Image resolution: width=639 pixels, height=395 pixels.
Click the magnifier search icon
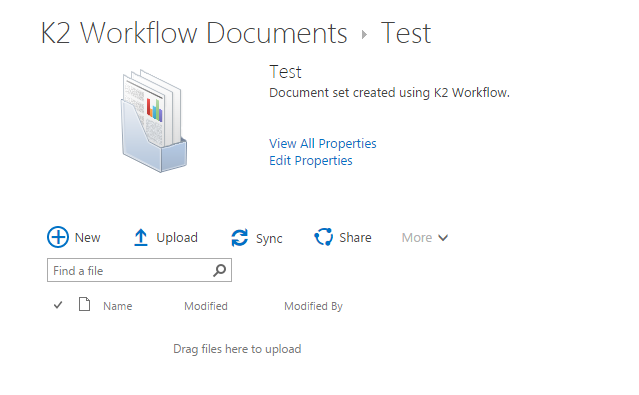point(220,270)
